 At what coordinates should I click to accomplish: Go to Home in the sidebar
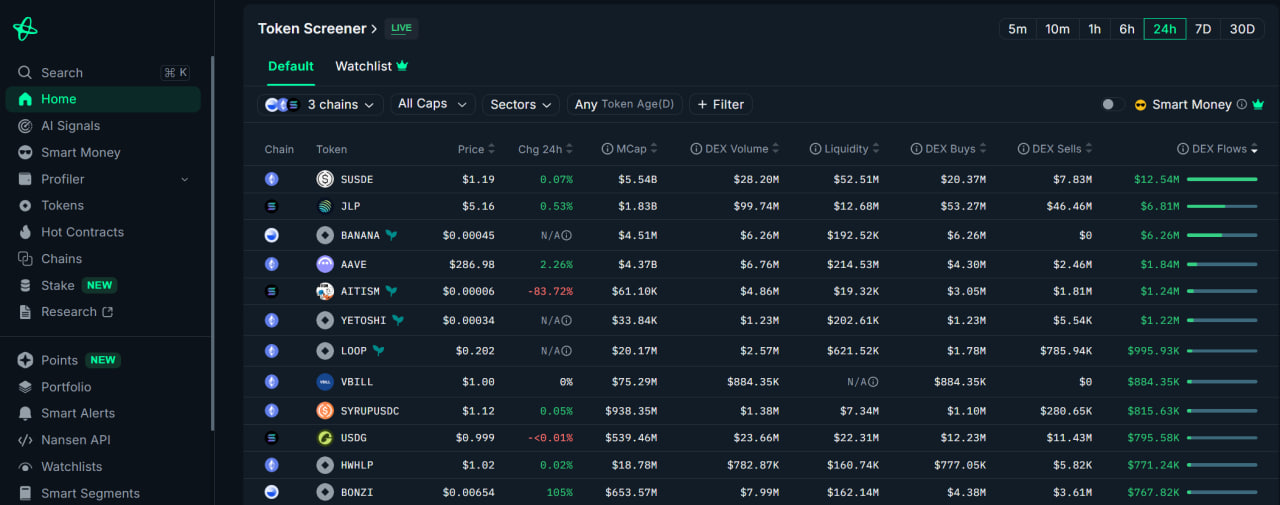pyautogui.click(x=103, y=99)
